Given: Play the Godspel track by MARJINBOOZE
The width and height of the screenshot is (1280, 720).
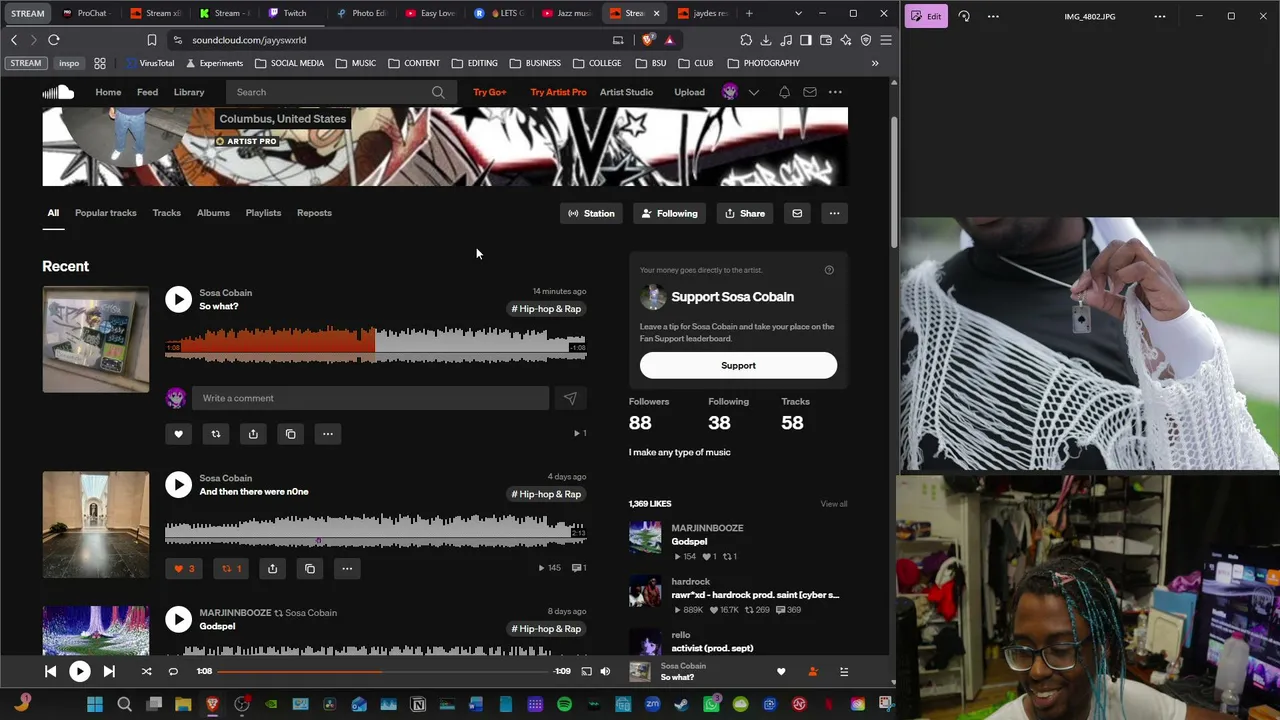Looking at the screenshot, I should pyautogui.click(x=178, y=620).
